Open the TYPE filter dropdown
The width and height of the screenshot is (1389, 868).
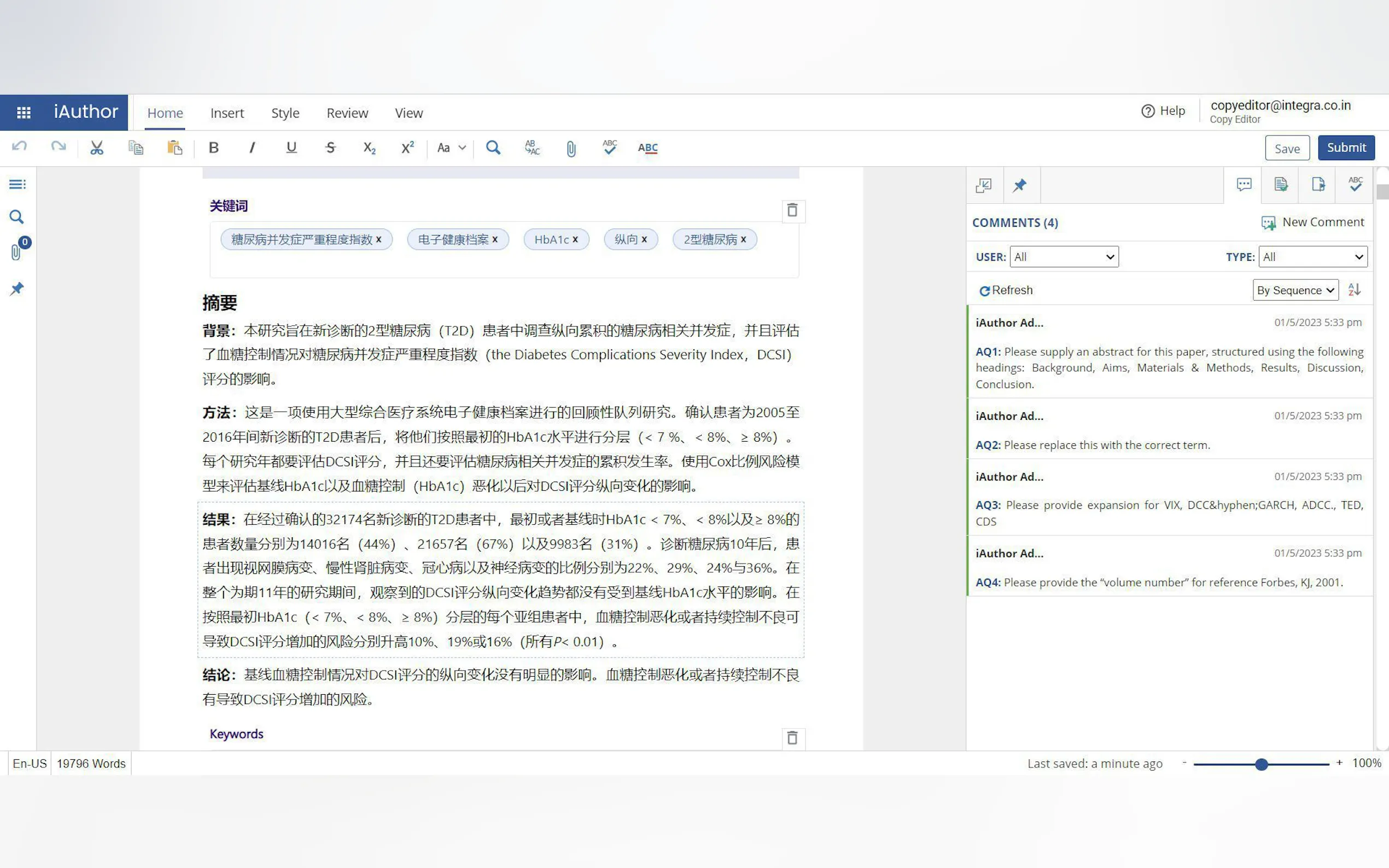pos(1312,256)
